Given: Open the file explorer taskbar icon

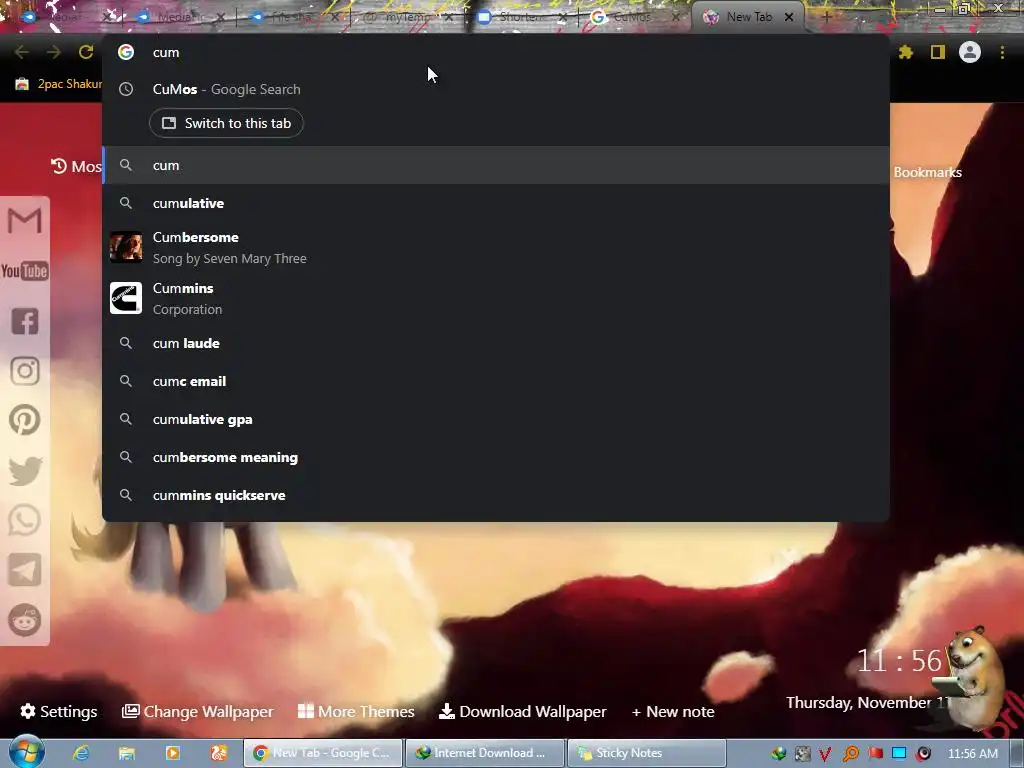Looking at the screenshot, I should [127, 753].
